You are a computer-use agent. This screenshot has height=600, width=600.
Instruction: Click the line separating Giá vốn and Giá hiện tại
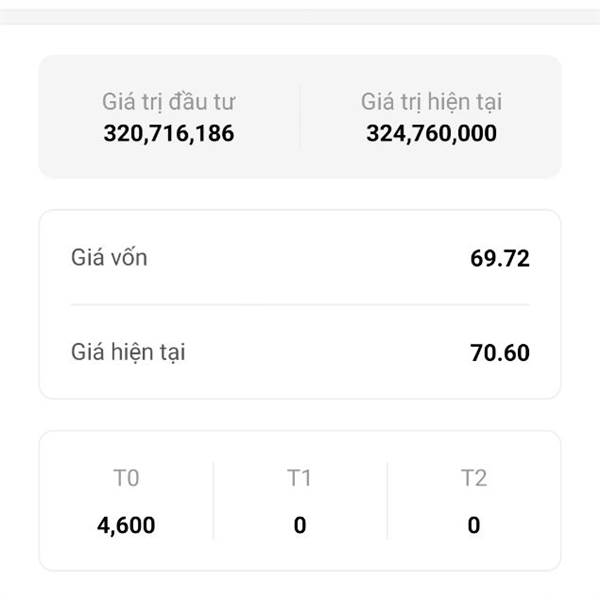(x=300, y=305)
